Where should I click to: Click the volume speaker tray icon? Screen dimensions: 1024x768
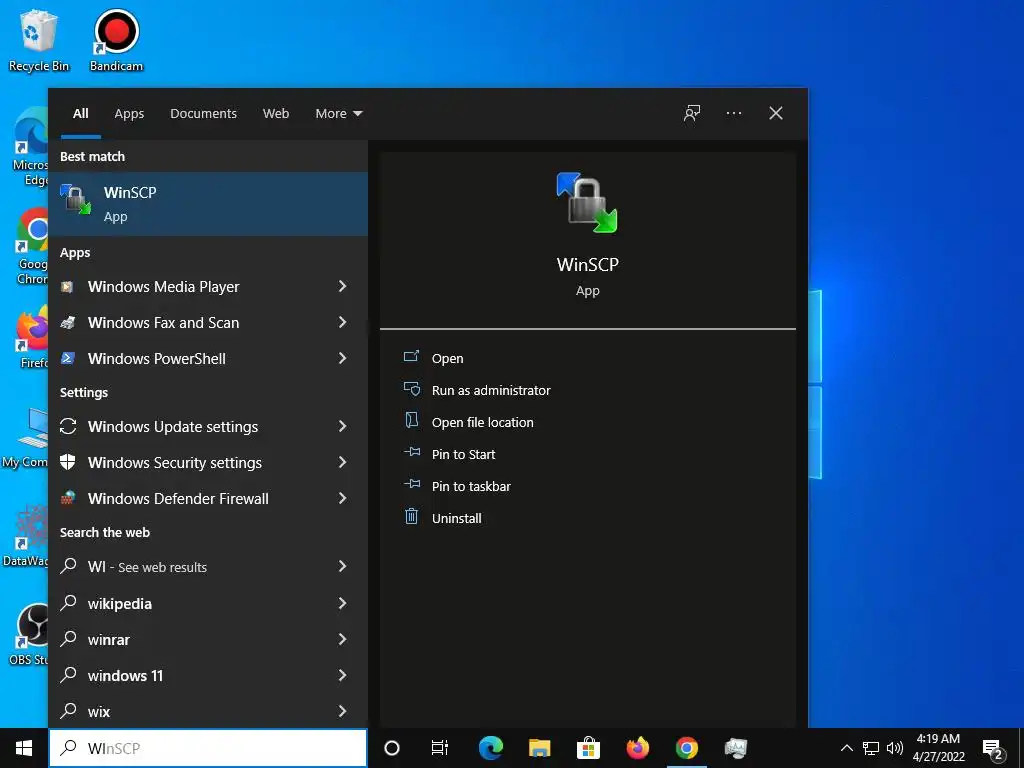coord(895,748)
